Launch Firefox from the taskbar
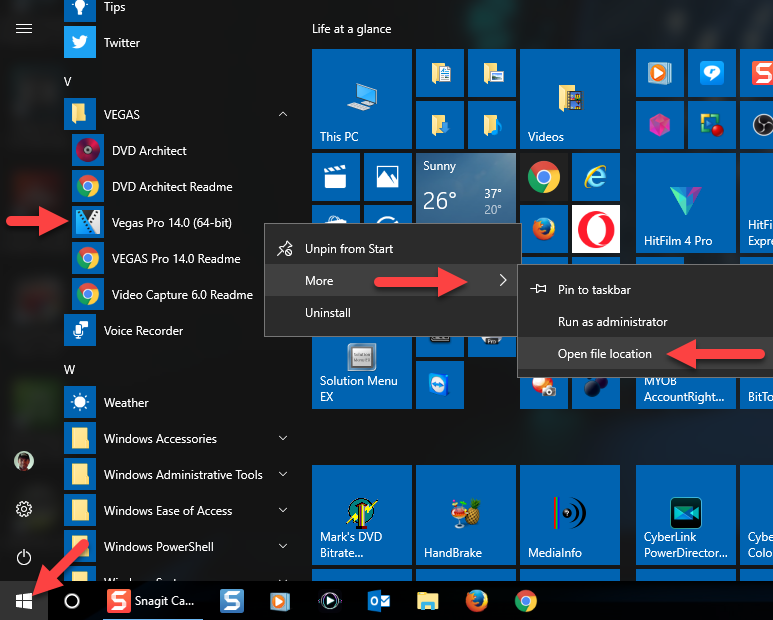This screenshot has width=773, height=620. pyautogui.click(x=476, y=601)
